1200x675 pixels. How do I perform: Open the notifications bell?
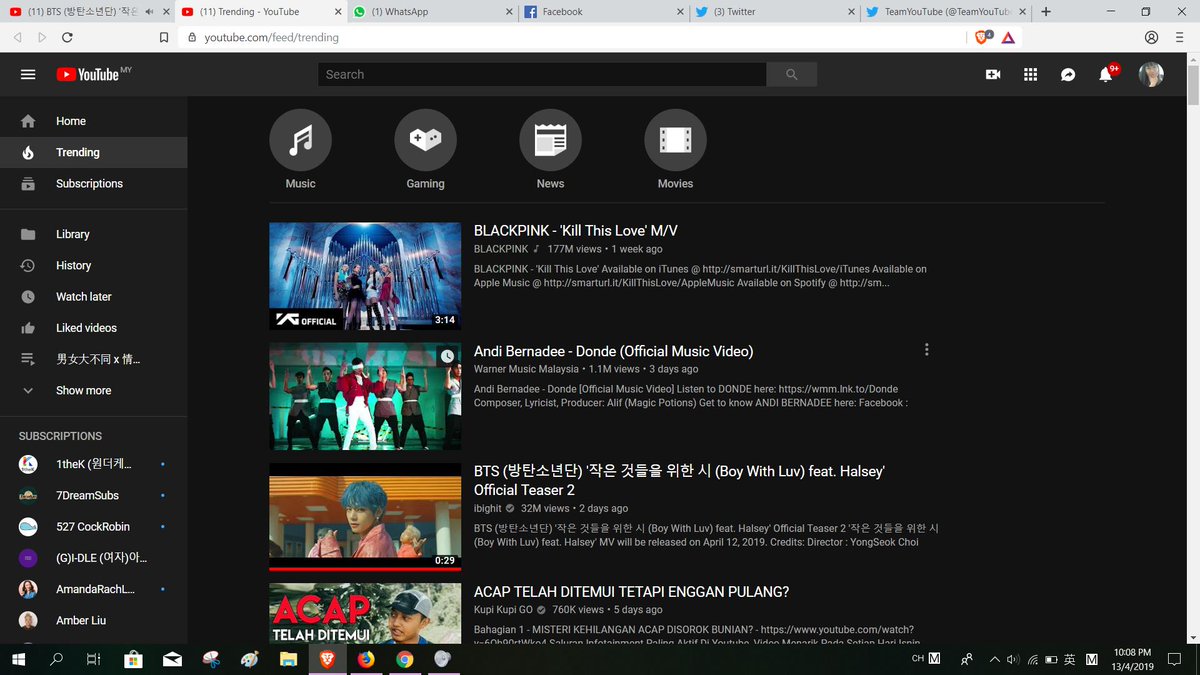[1106, 74]
